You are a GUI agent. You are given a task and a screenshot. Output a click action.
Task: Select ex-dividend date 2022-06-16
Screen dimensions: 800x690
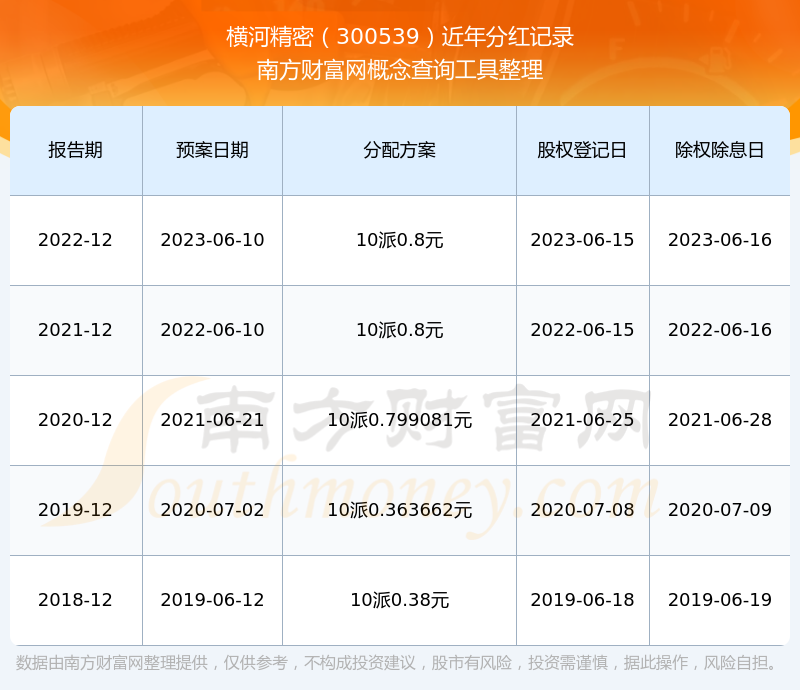(x=719, y=330)
